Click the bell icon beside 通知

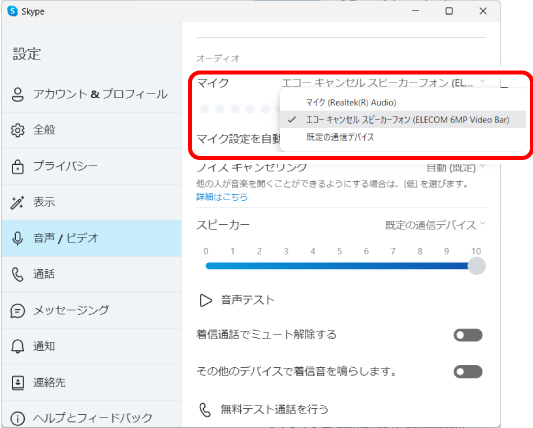(18, 346)
